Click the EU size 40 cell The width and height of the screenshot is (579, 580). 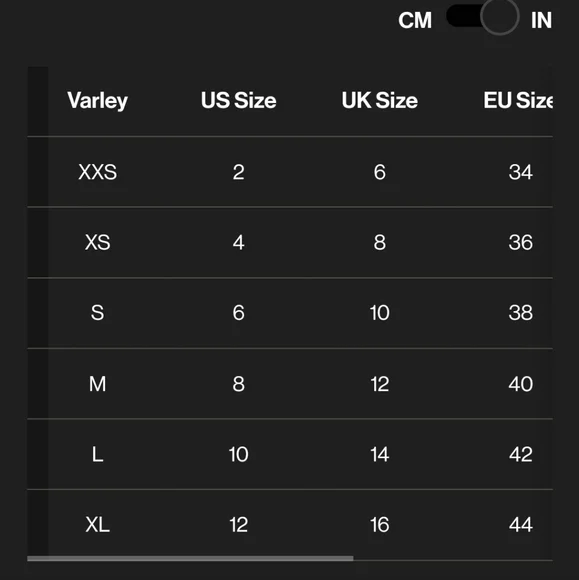click(521, 384)
